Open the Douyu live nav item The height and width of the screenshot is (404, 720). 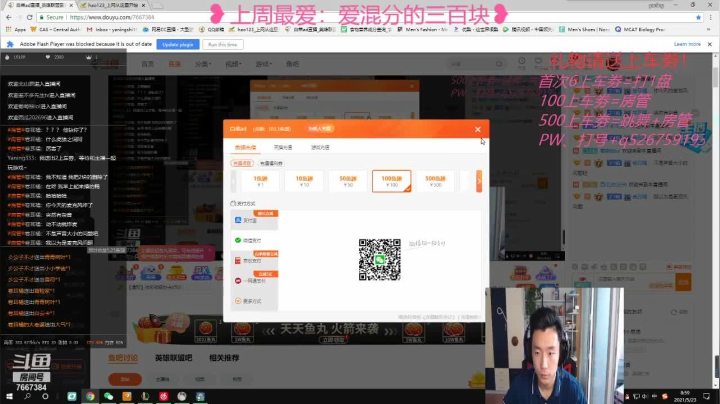[174, 64]
